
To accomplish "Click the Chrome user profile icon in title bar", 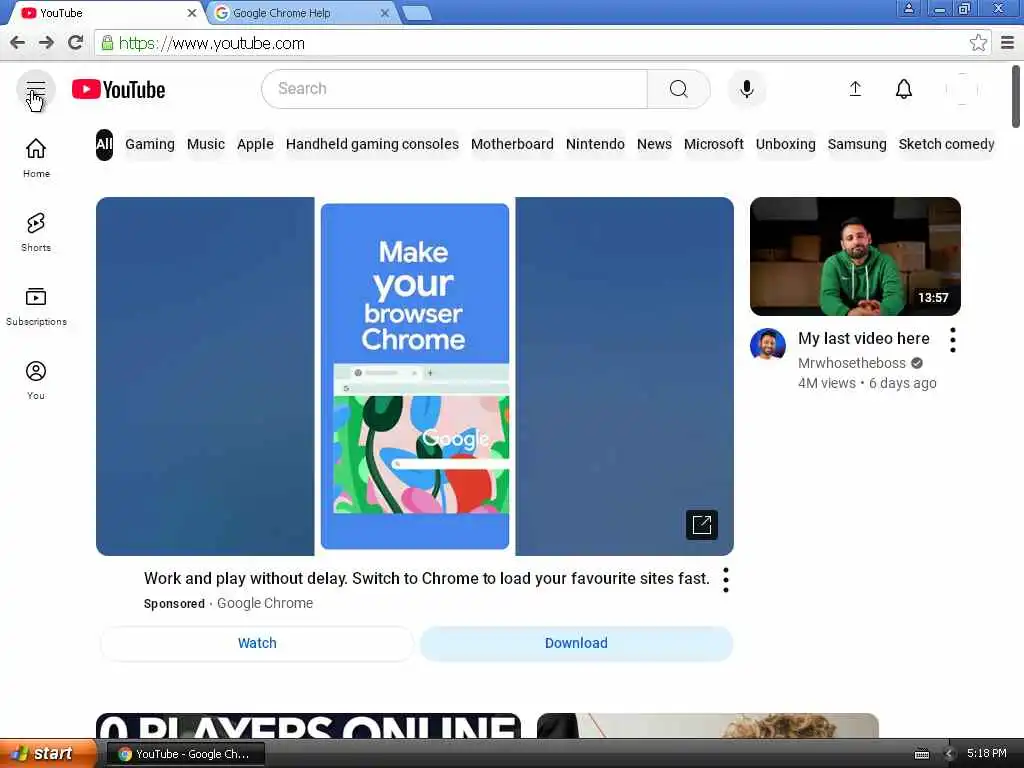I will [x=908, y=9].
